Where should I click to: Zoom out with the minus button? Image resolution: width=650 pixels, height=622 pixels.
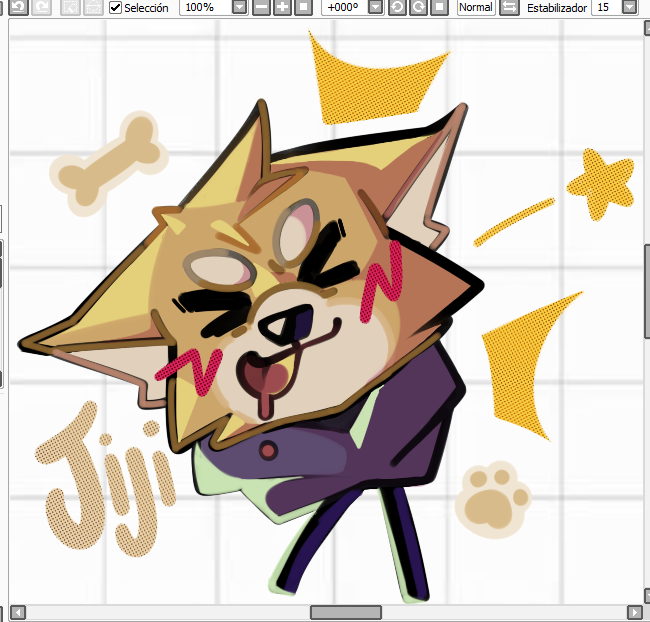pos(261,7)
